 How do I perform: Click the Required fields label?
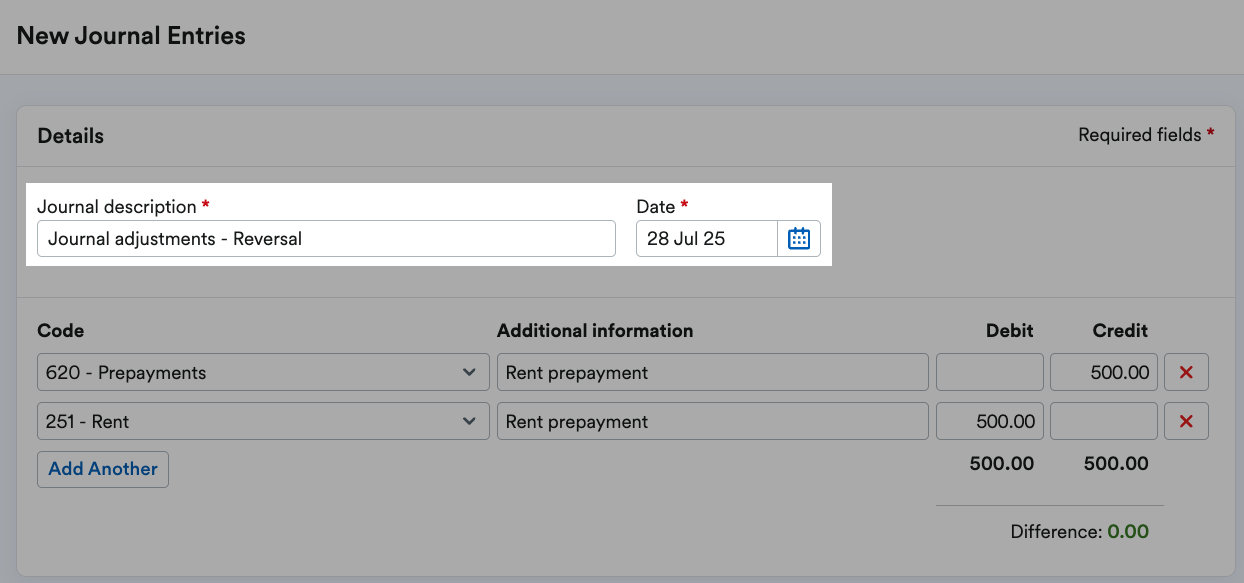pyautogui.click(x=1138, y=134)
